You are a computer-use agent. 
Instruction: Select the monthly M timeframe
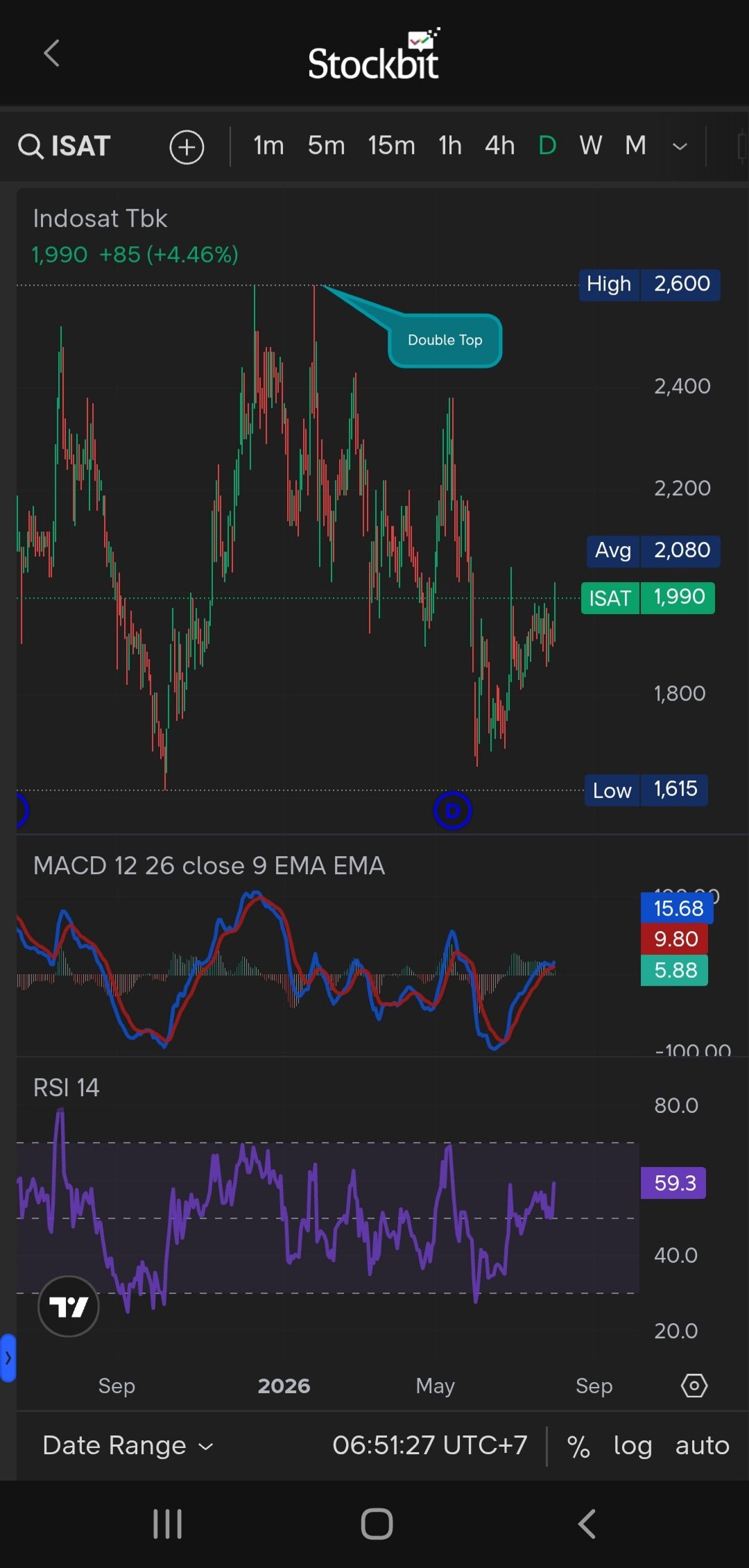635,146
